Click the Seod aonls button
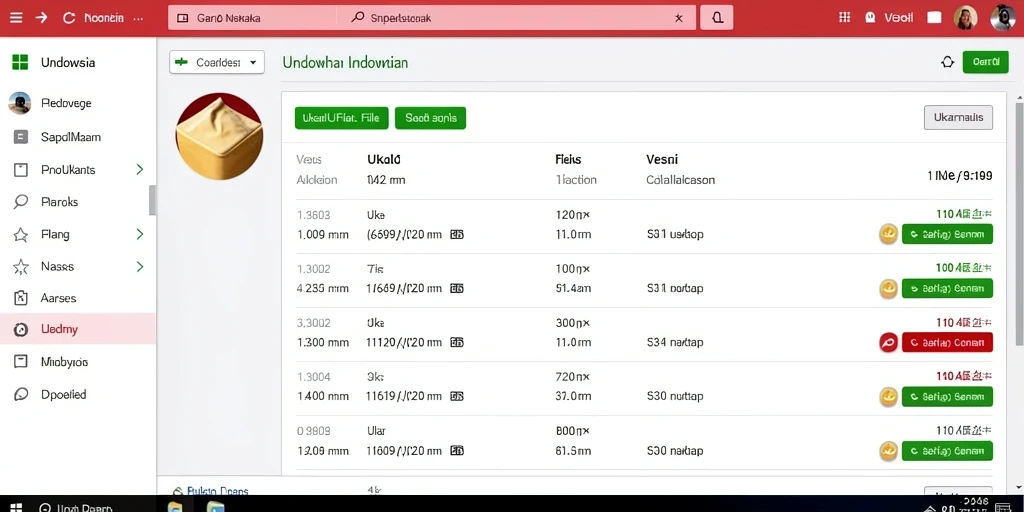The width and height of the screenshot is (1024, 512). pos(430,118)
